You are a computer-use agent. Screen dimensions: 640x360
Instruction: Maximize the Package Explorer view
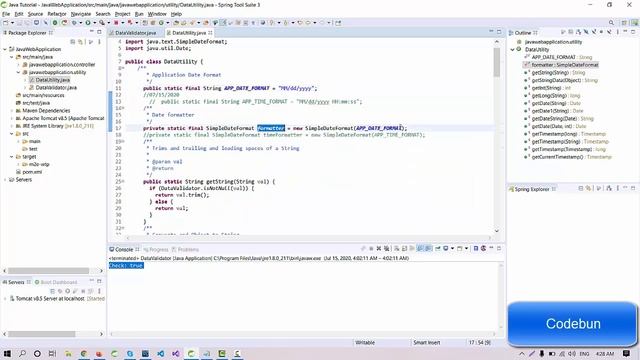pos(99,32)
